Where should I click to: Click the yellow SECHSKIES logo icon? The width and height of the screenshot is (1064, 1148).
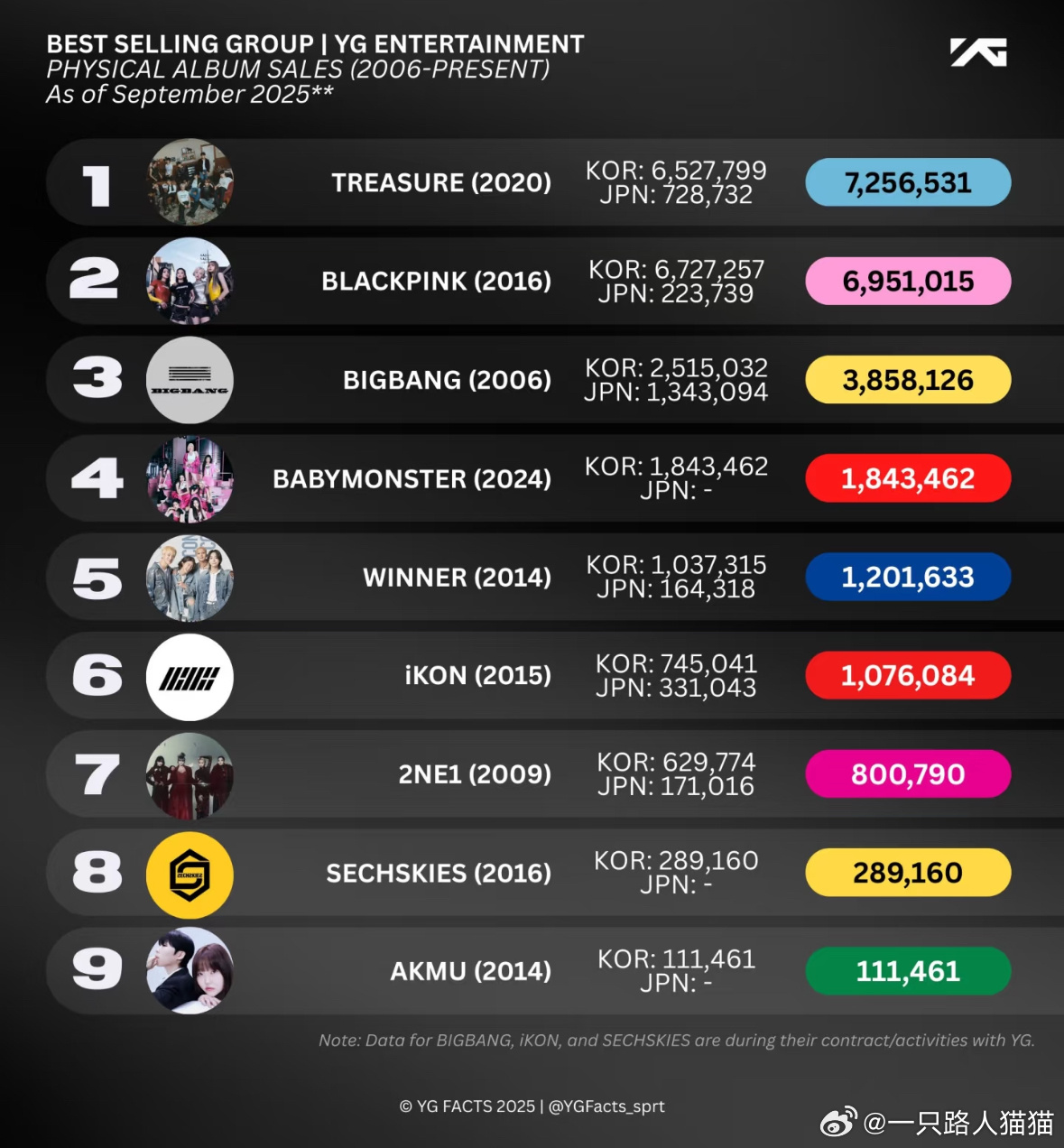click(190, 874)
